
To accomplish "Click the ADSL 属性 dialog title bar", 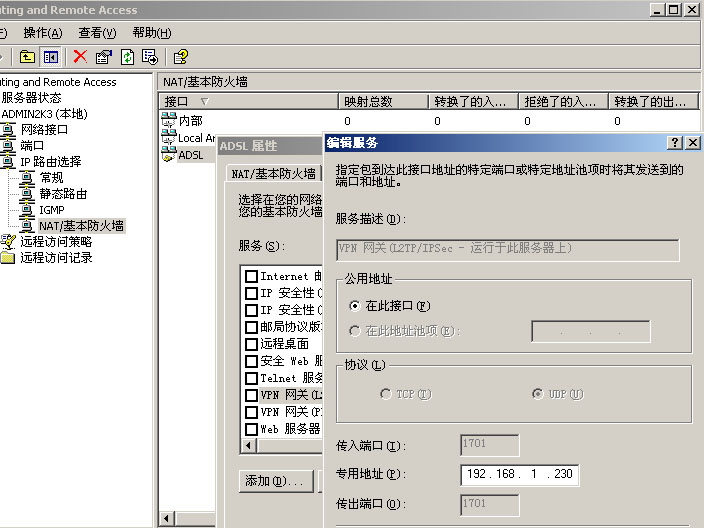I will [269, 146].
